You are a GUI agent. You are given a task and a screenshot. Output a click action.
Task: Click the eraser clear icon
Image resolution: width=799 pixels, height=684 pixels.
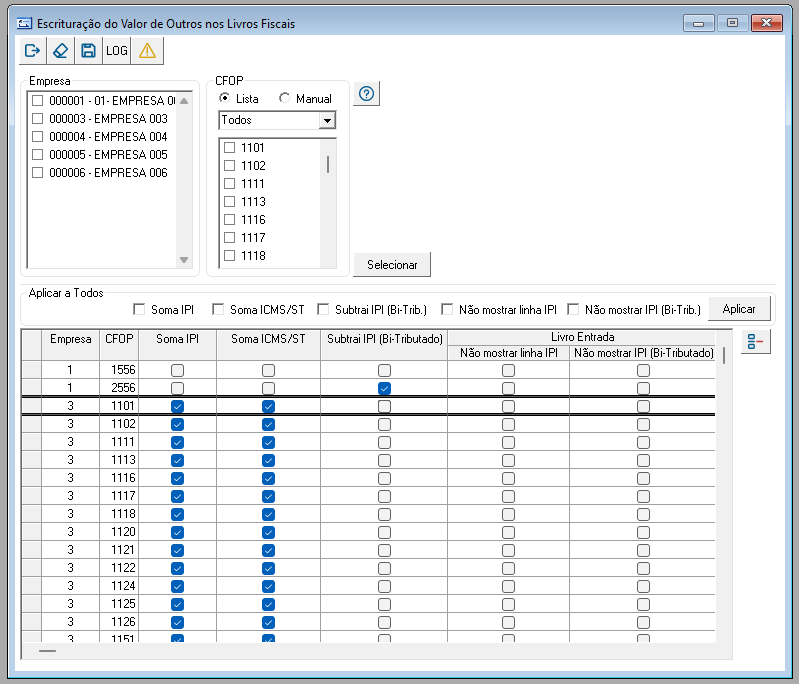(60, 50)
